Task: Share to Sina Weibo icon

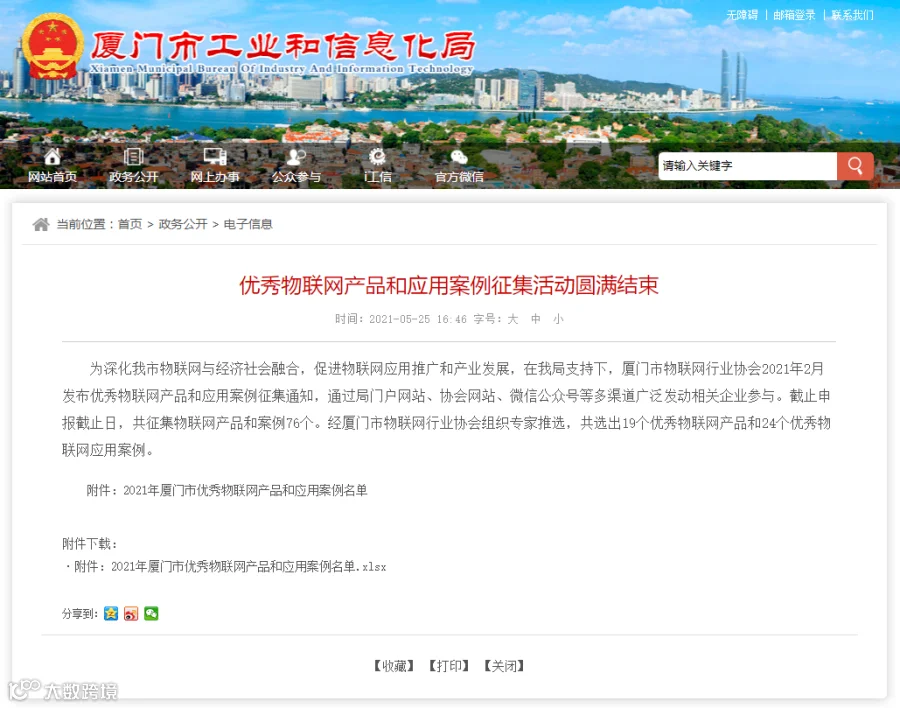Action: 131,613
